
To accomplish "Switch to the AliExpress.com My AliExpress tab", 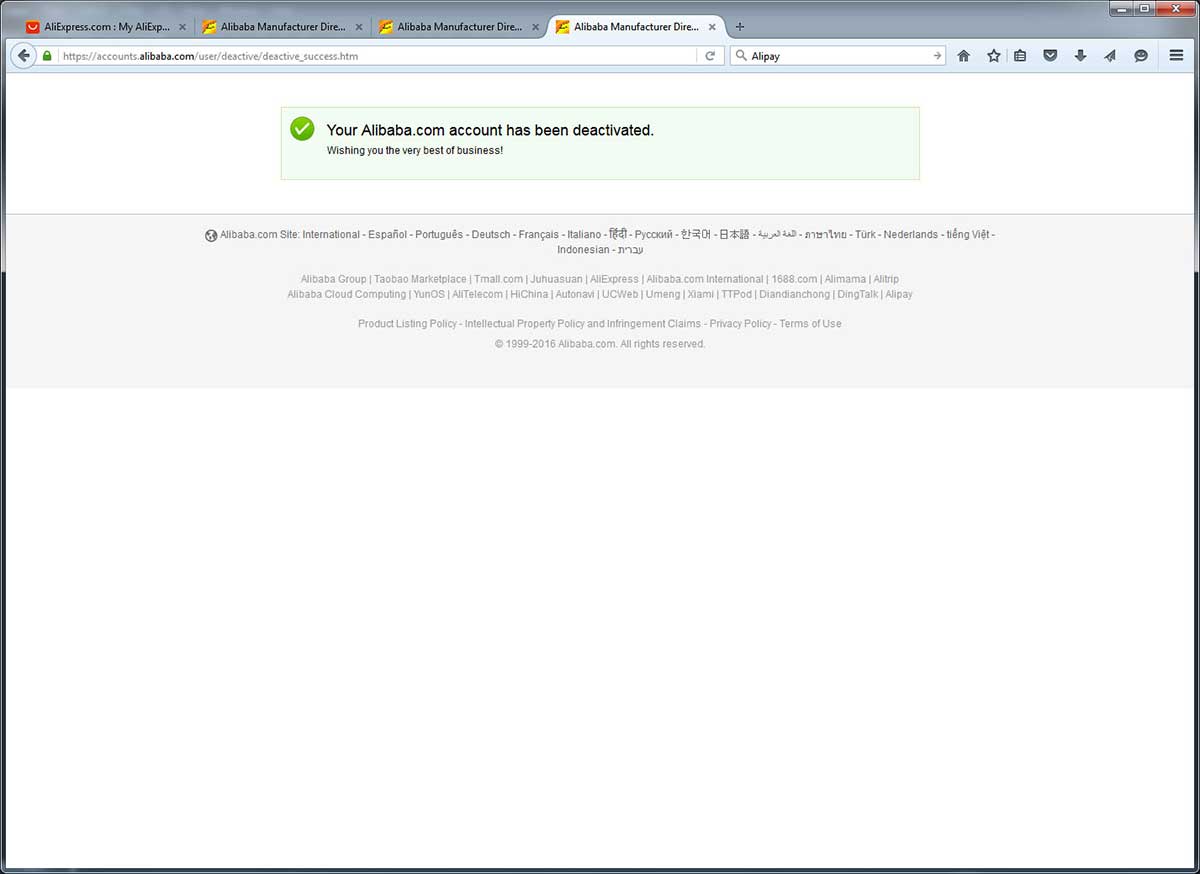I will (x=106, y=27).
